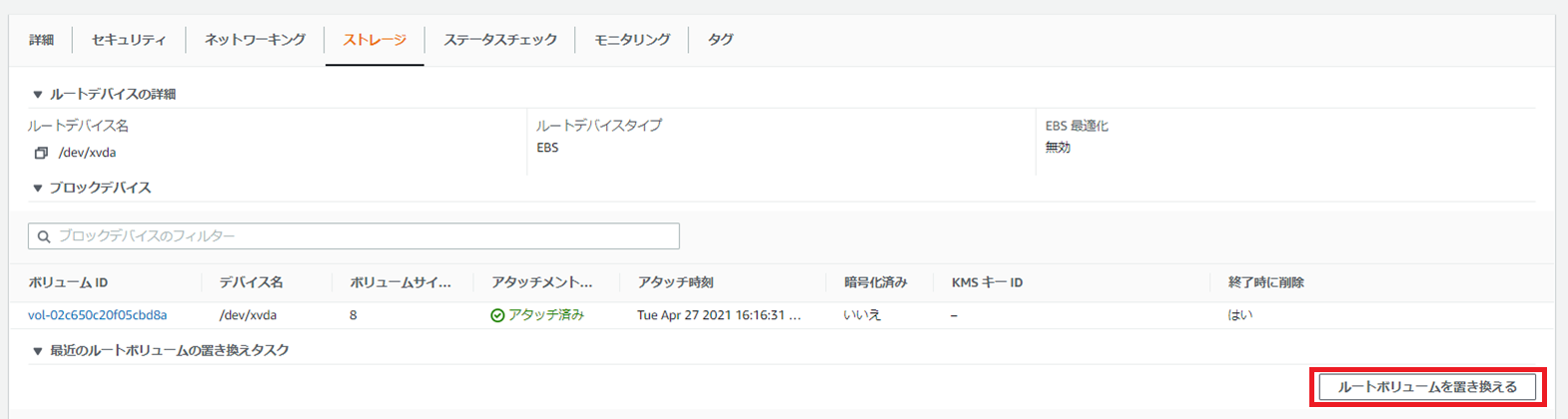Switch to the セキュリティ tab
This screenshot has width=1568, height=419.
click(128, 40)
